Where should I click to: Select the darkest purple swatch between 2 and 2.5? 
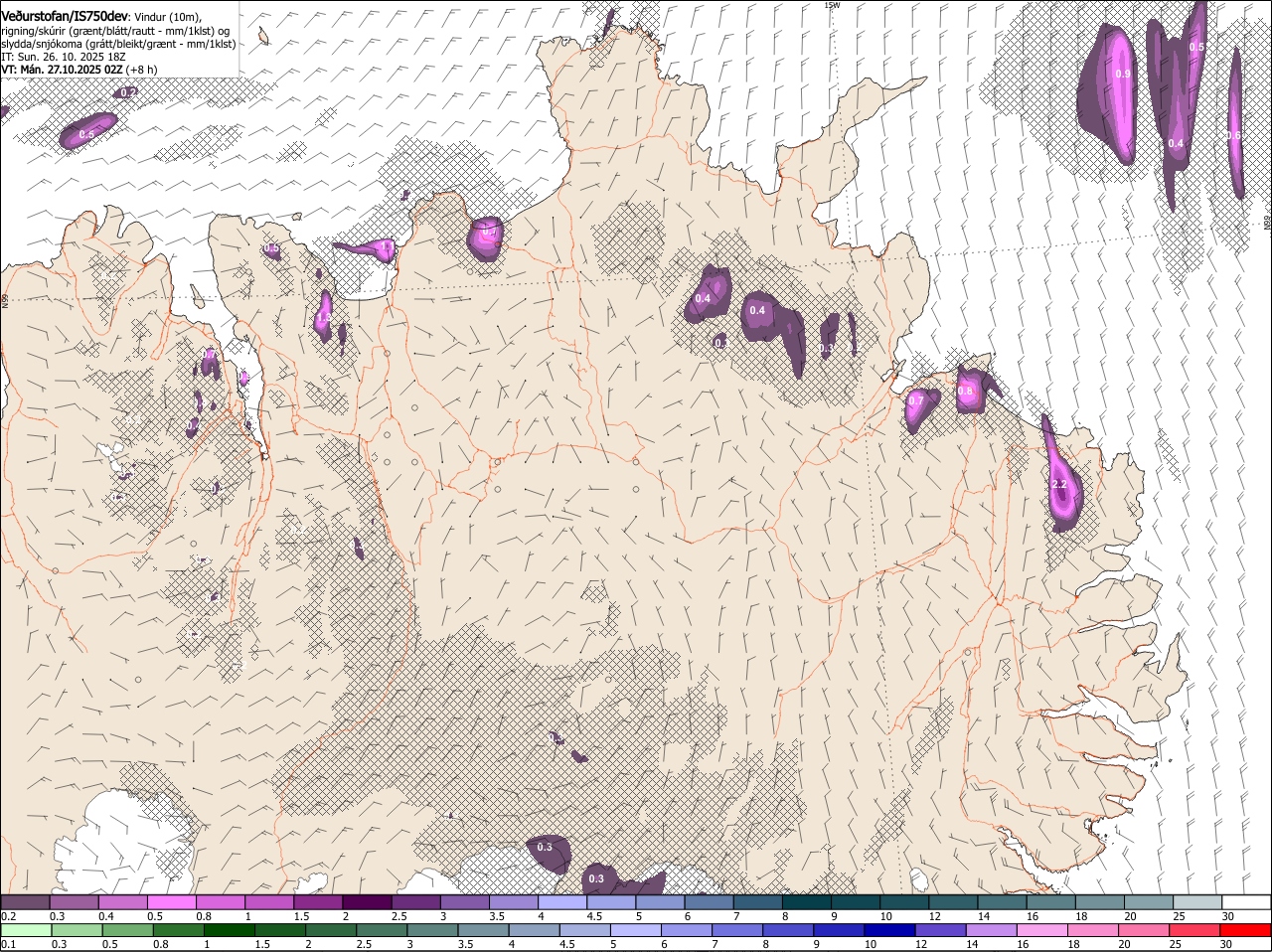point(366,902)
